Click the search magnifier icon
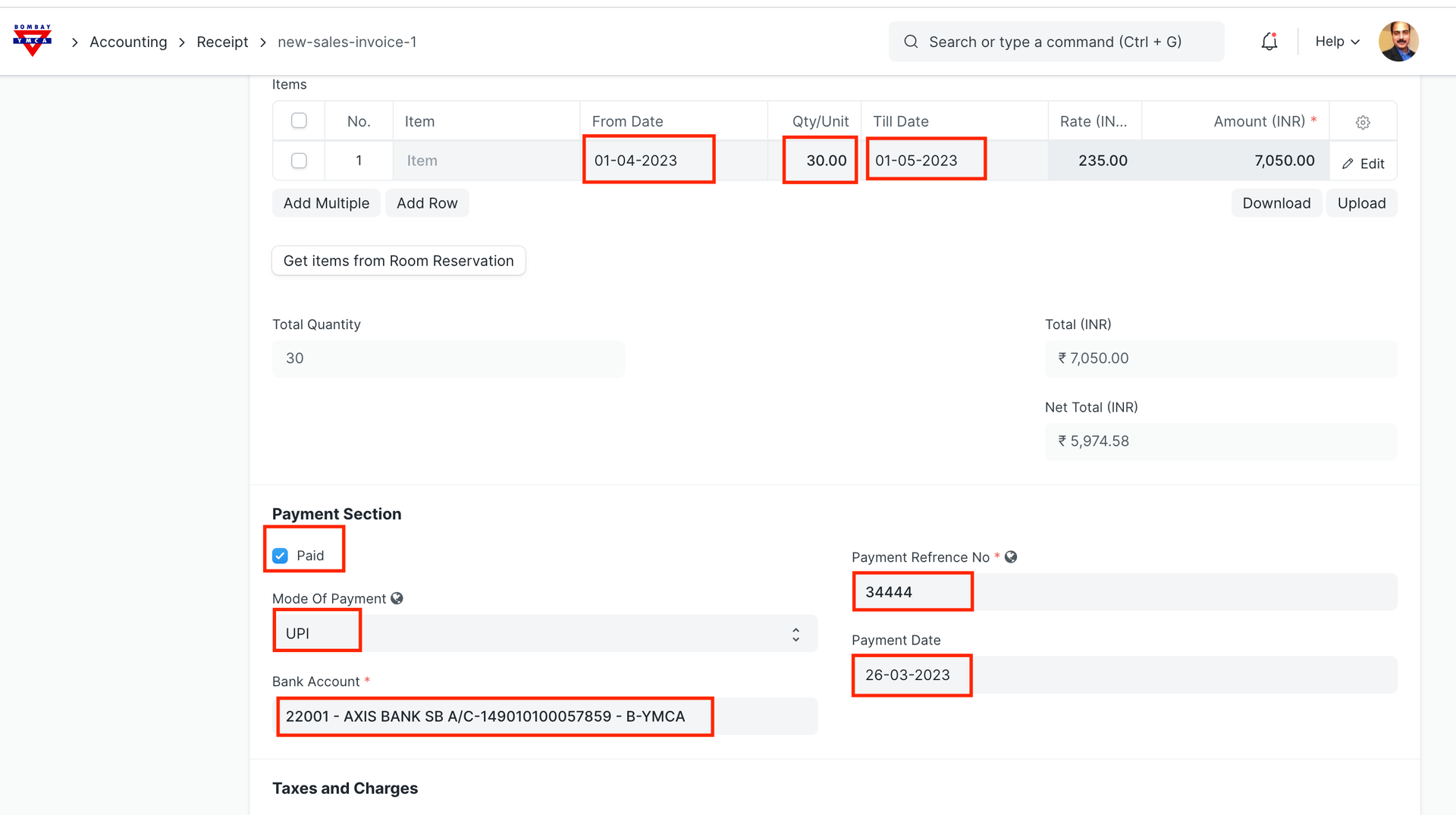Screen dimensions: 1456x815 [911, 42]
